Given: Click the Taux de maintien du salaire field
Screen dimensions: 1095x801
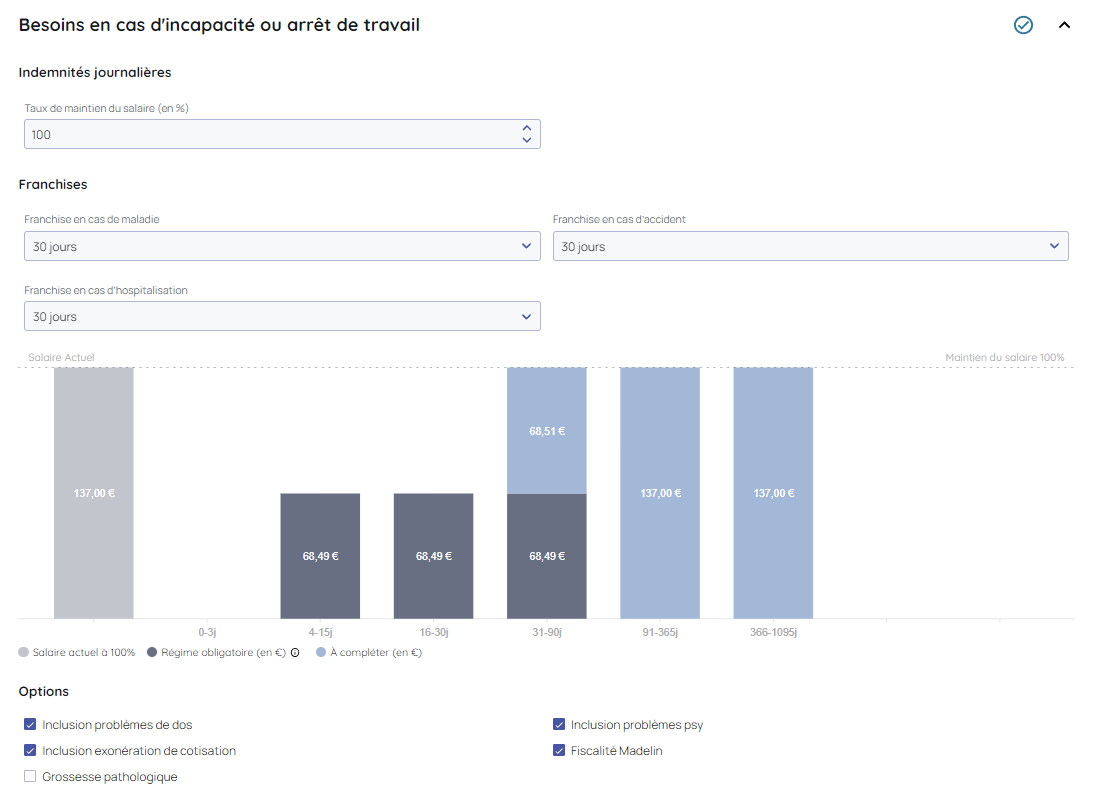Looking at the screenshot, I should pyautogui.click(x=270, y=134).
